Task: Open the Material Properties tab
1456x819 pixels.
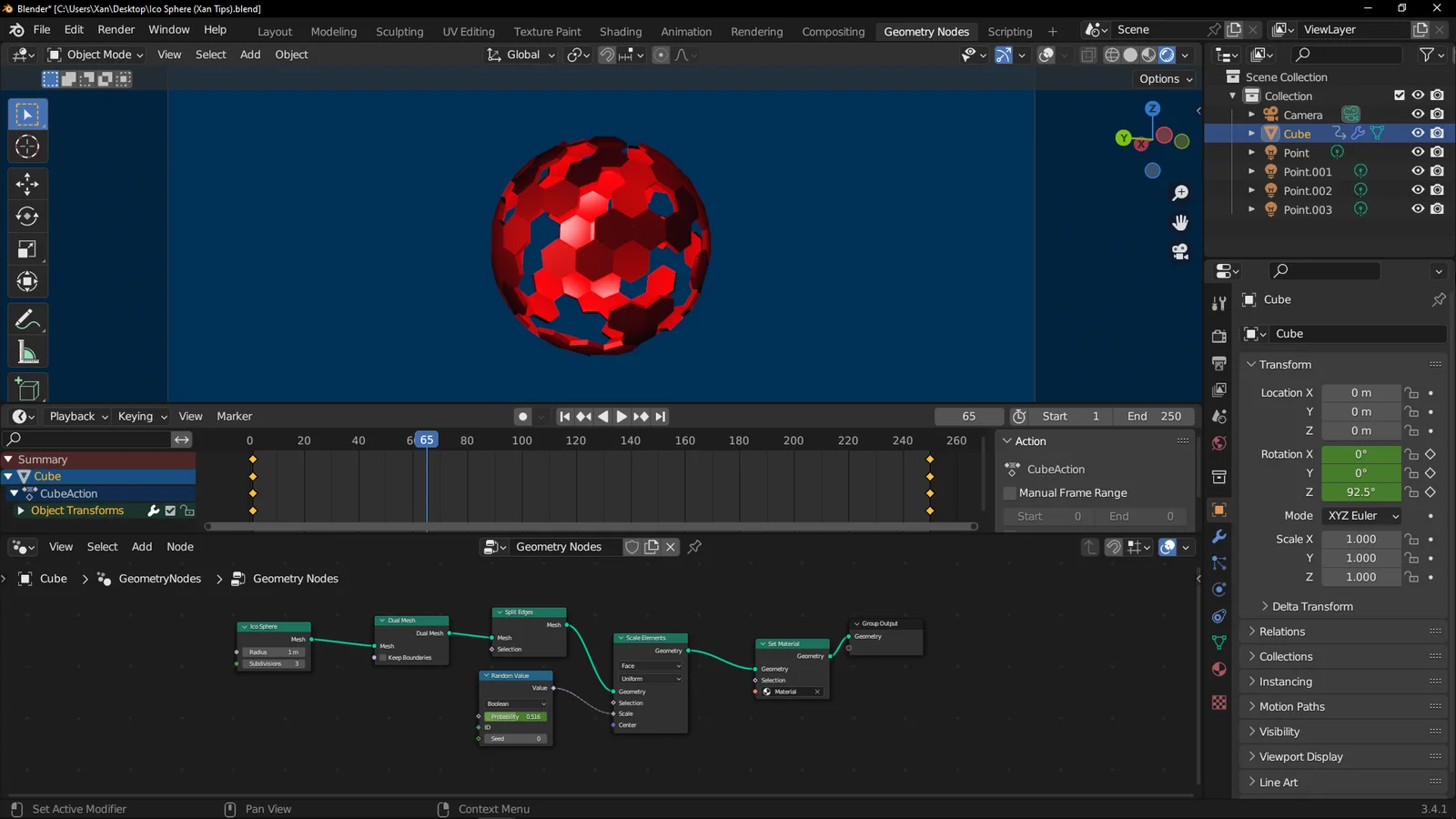Action: coord(1218,669)
